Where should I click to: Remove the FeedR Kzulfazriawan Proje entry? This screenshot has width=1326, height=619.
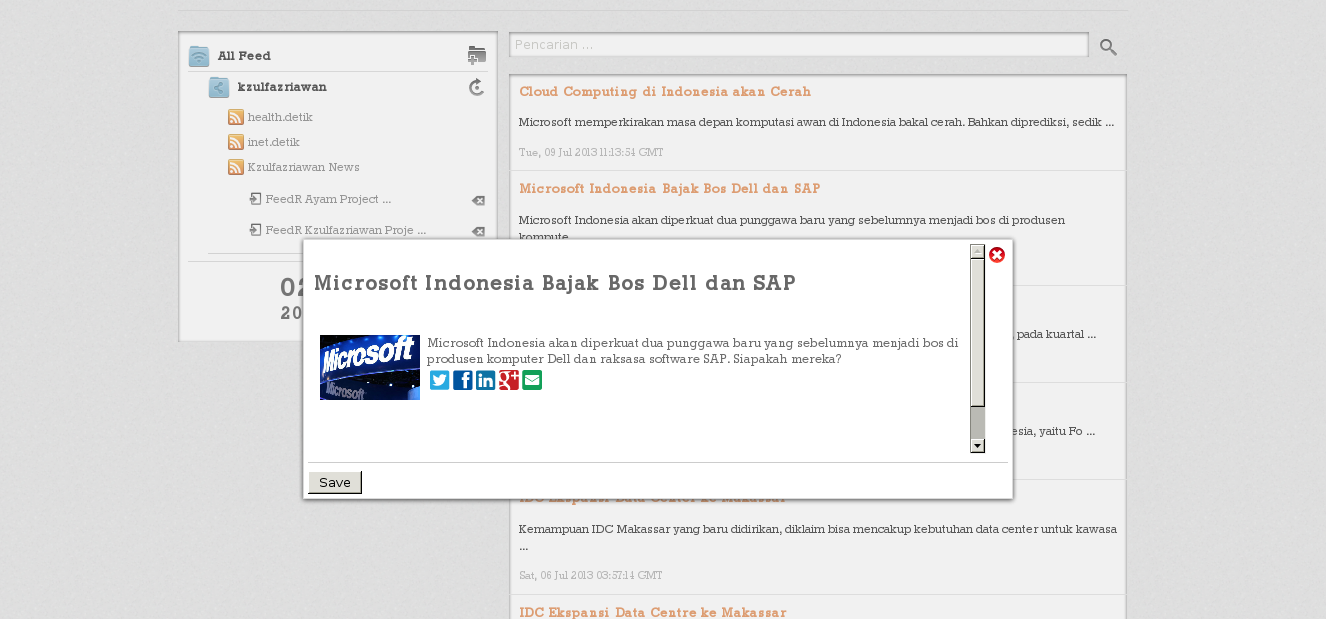click(479, 231)
